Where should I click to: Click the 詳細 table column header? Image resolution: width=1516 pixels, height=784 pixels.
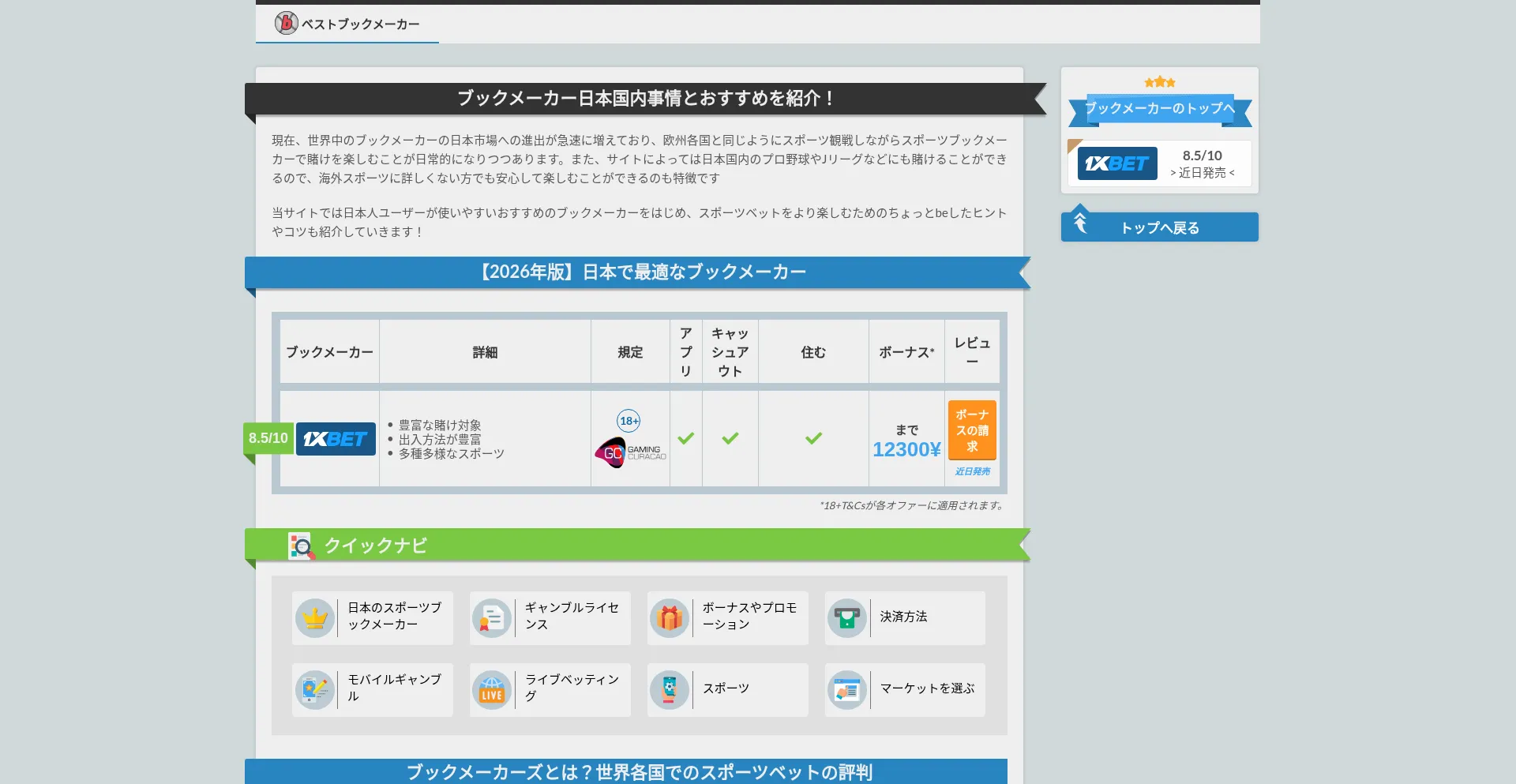(485, 352)
